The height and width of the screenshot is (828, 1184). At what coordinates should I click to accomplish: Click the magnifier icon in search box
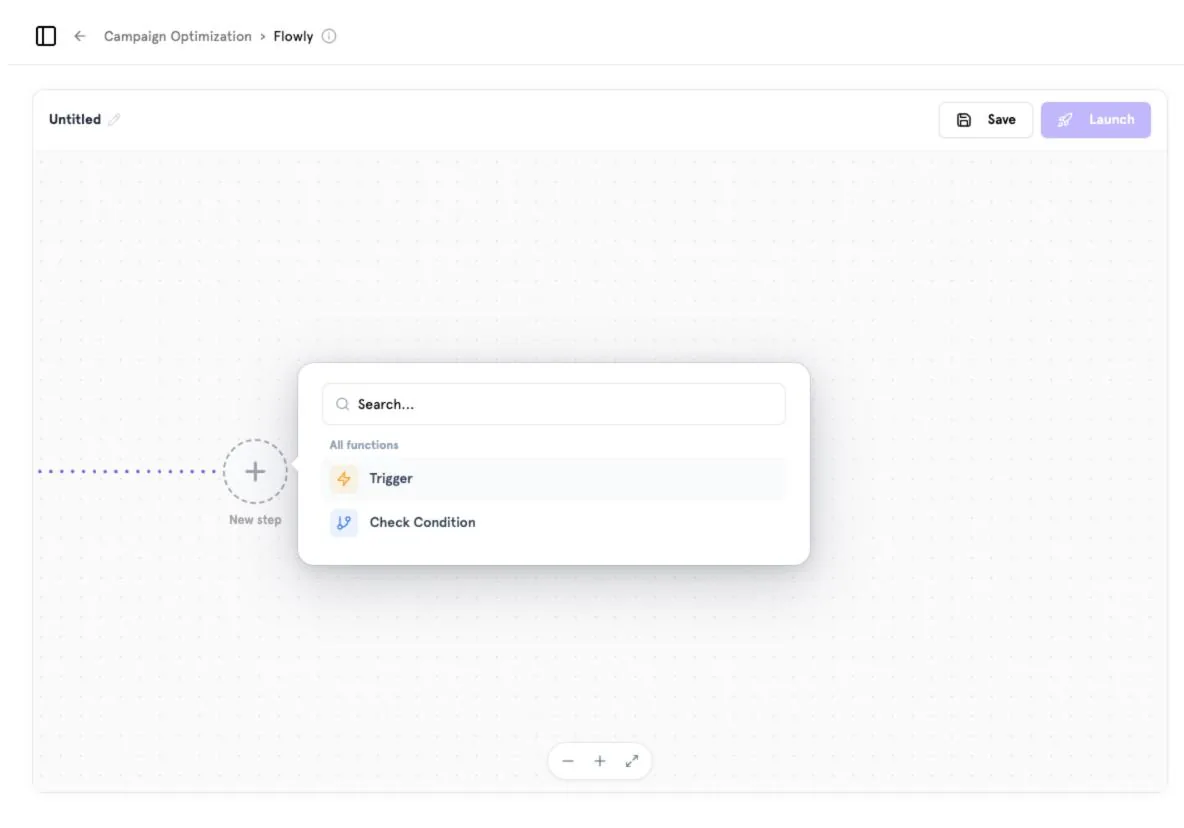point(343,404)
